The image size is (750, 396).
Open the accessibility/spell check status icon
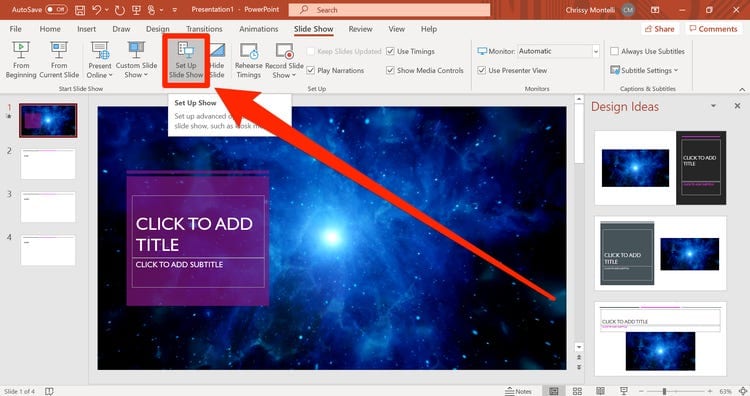click(49, 391)
